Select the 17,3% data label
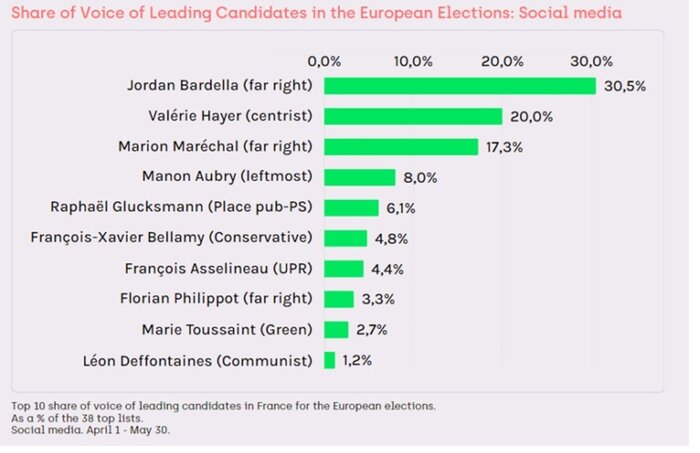The image size is (700, 453). (506, 147)
